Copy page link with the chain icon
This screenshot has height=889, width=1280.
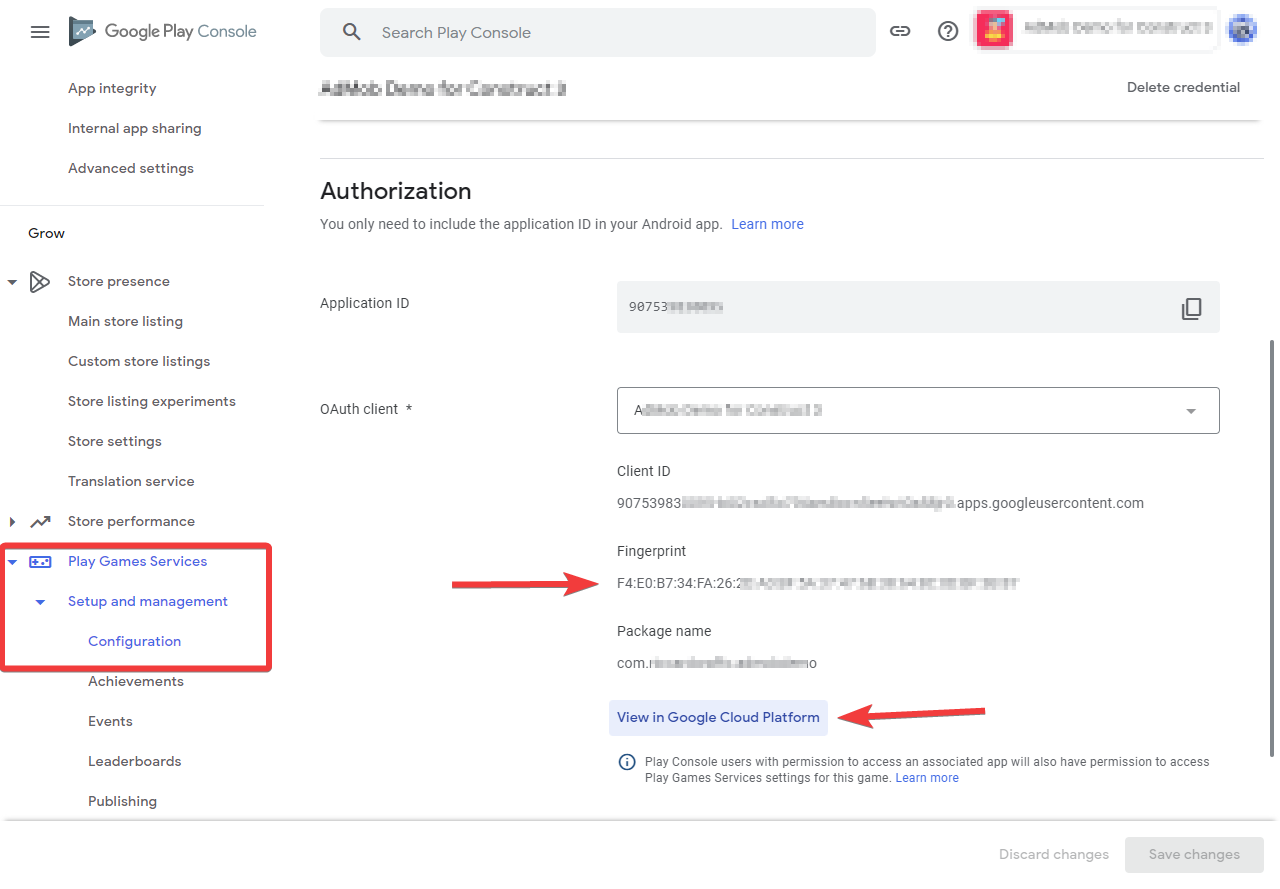tap(900, 31)
